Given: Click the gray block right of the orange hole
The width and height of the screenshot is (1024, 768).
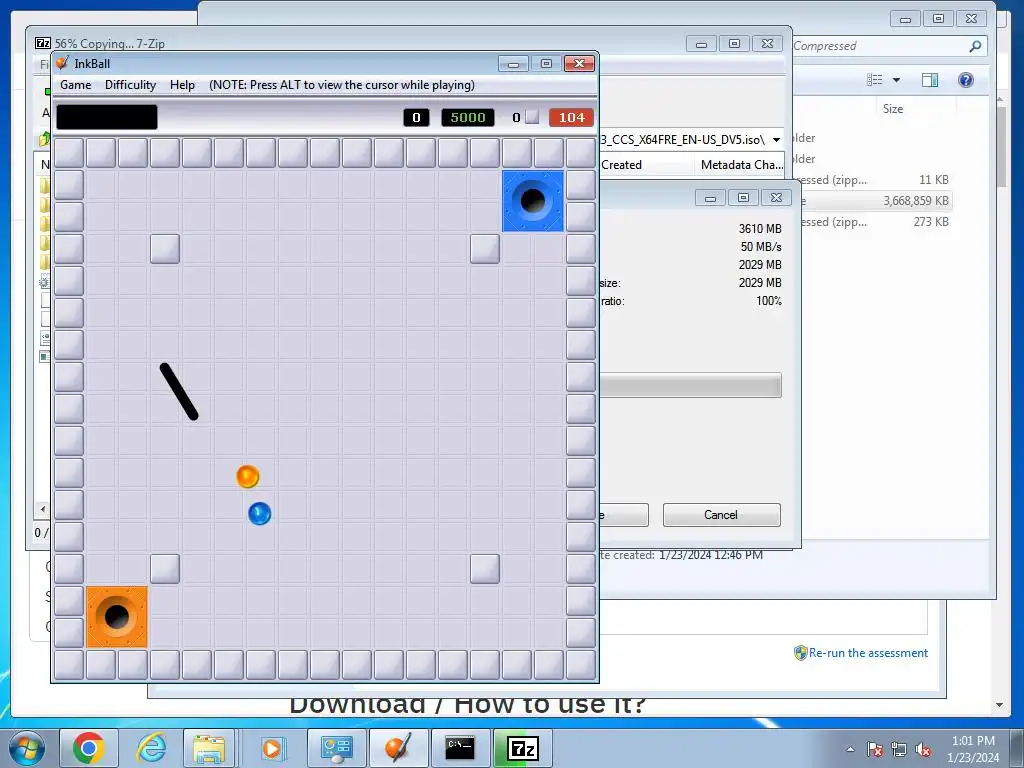Looking at the screenshot, I should [x=165, y=569].
